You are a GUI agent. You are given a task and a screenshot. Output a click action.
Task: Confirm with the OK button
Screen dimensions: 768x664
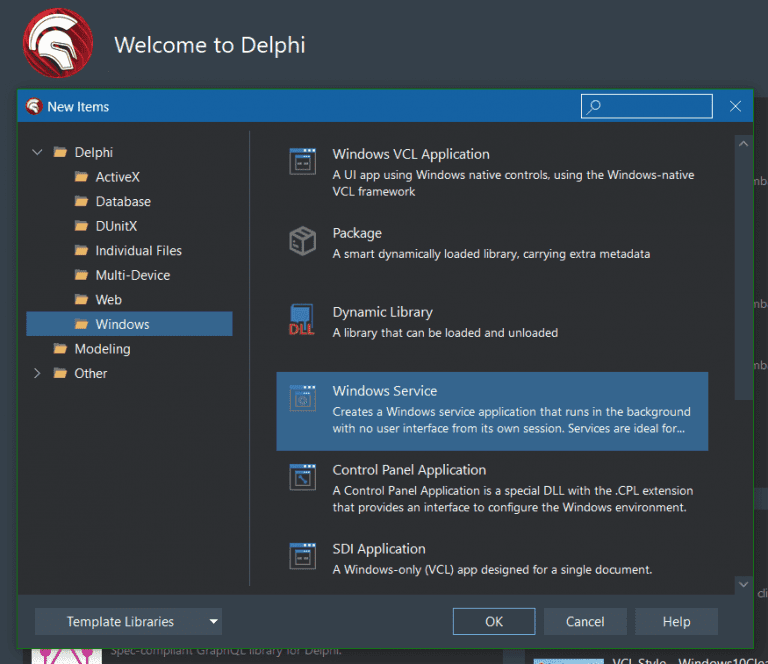pos(494,621)
